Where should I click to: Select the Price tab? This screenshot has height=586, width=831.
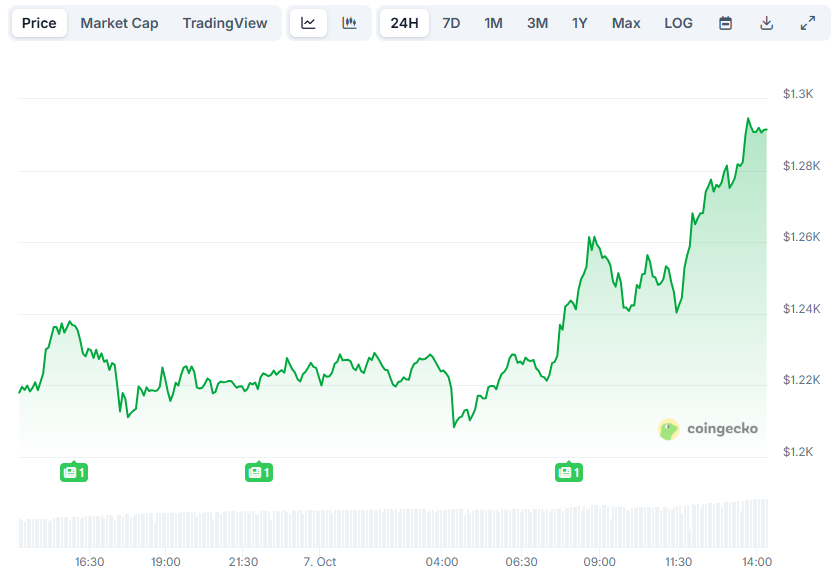39,23
